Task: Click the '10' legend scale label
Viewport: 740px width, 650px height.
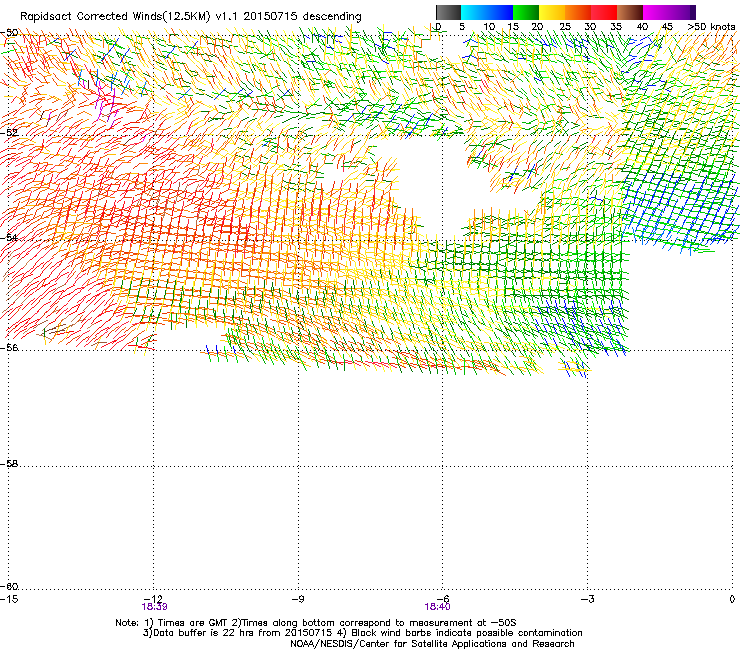Action: pyautogui.click(x=489, y=27)
